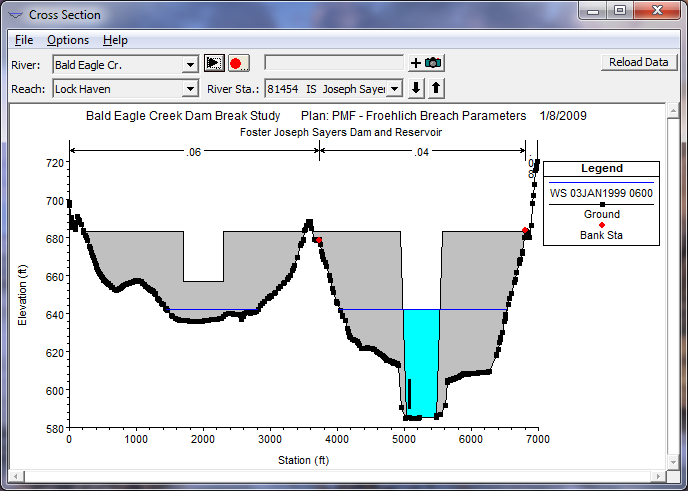This screenshot has width=688, height=491.
Task: Click the plus camera snapshot icon
Action: click(426, 63)
